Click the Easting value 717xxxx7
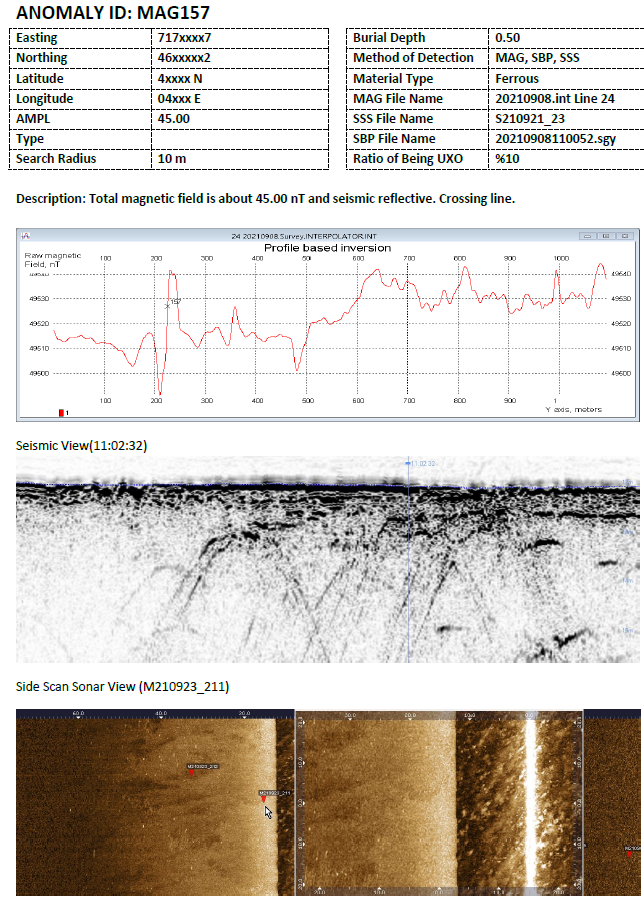 coord(184,38)
